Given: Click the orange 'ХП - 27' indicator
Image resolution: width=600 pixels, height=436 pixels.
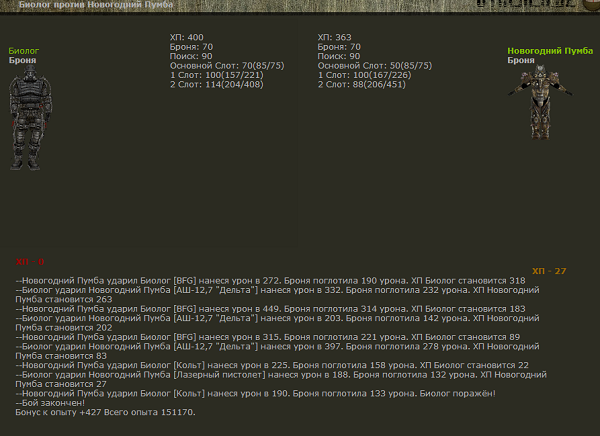Looking at the screenshot, I should (549, 271).
